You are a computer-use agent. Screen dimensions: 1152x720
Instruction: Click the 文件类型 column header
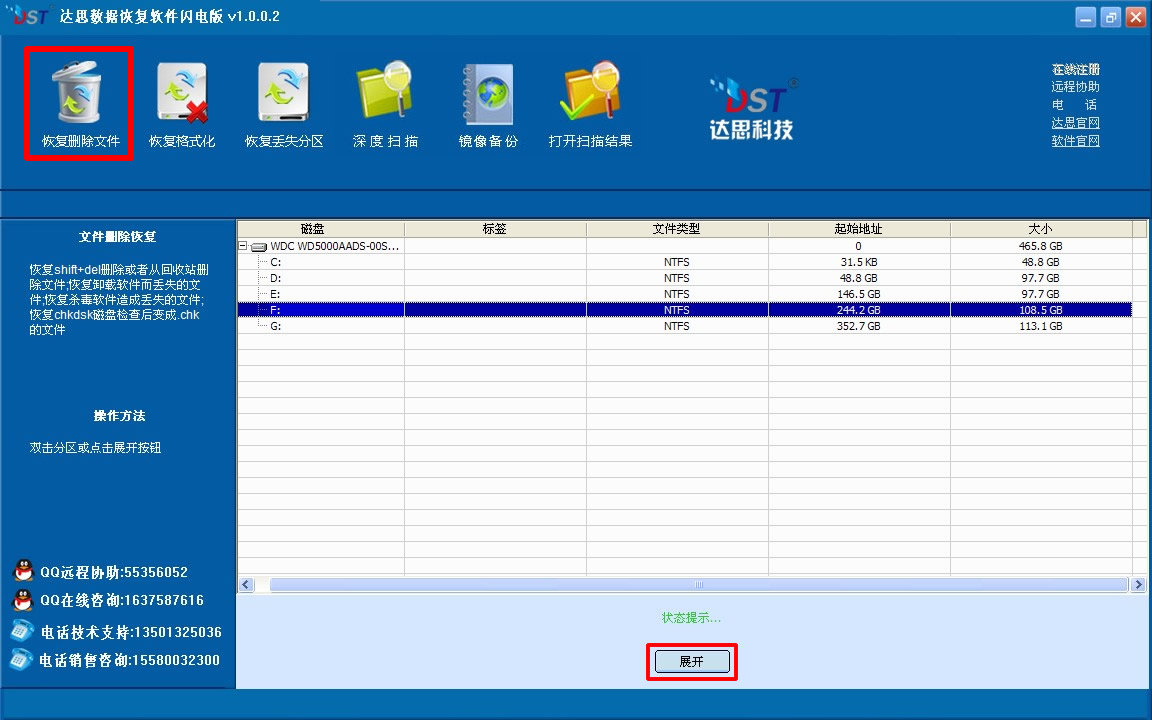pyautogui.click(x=677, y=229)
